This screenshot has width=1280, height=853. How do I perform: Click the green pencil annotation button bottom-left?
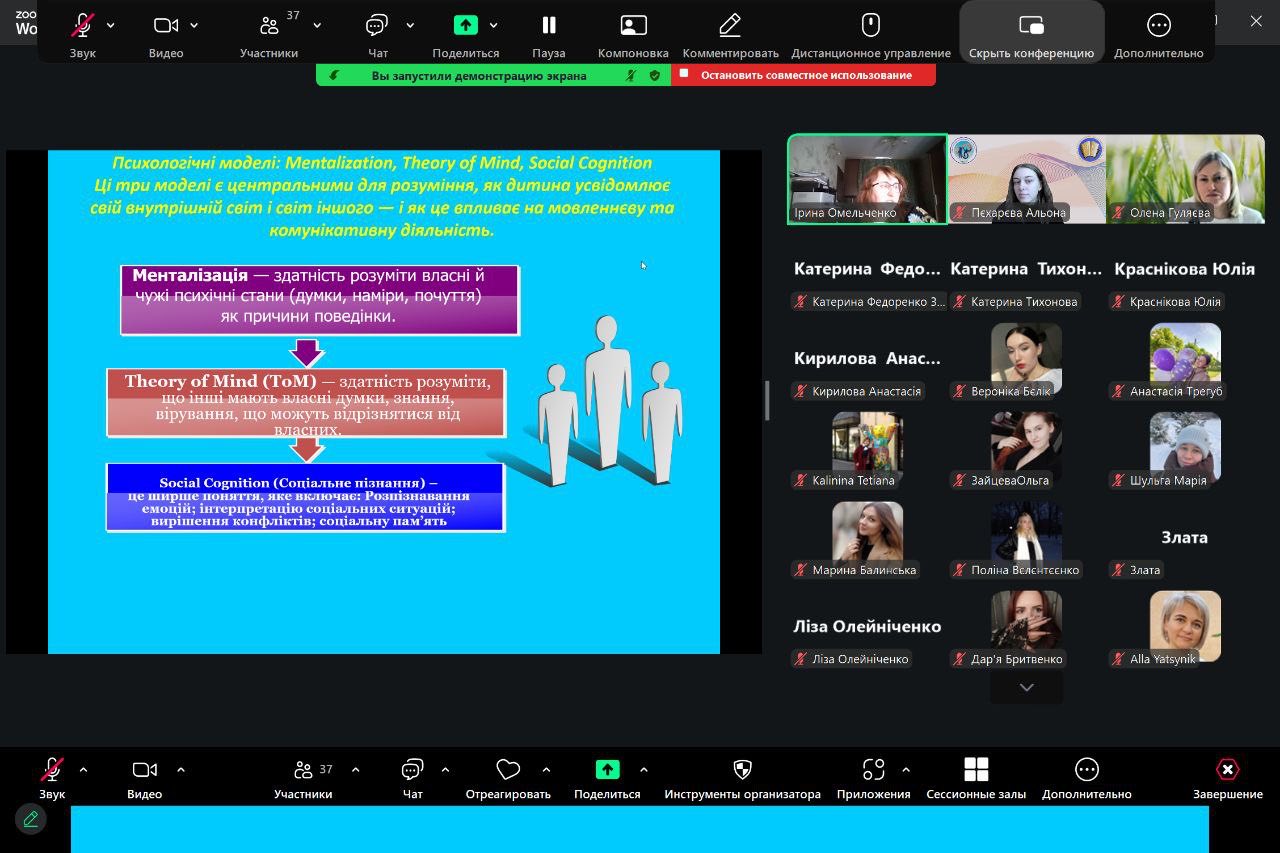tap(31, 819)
